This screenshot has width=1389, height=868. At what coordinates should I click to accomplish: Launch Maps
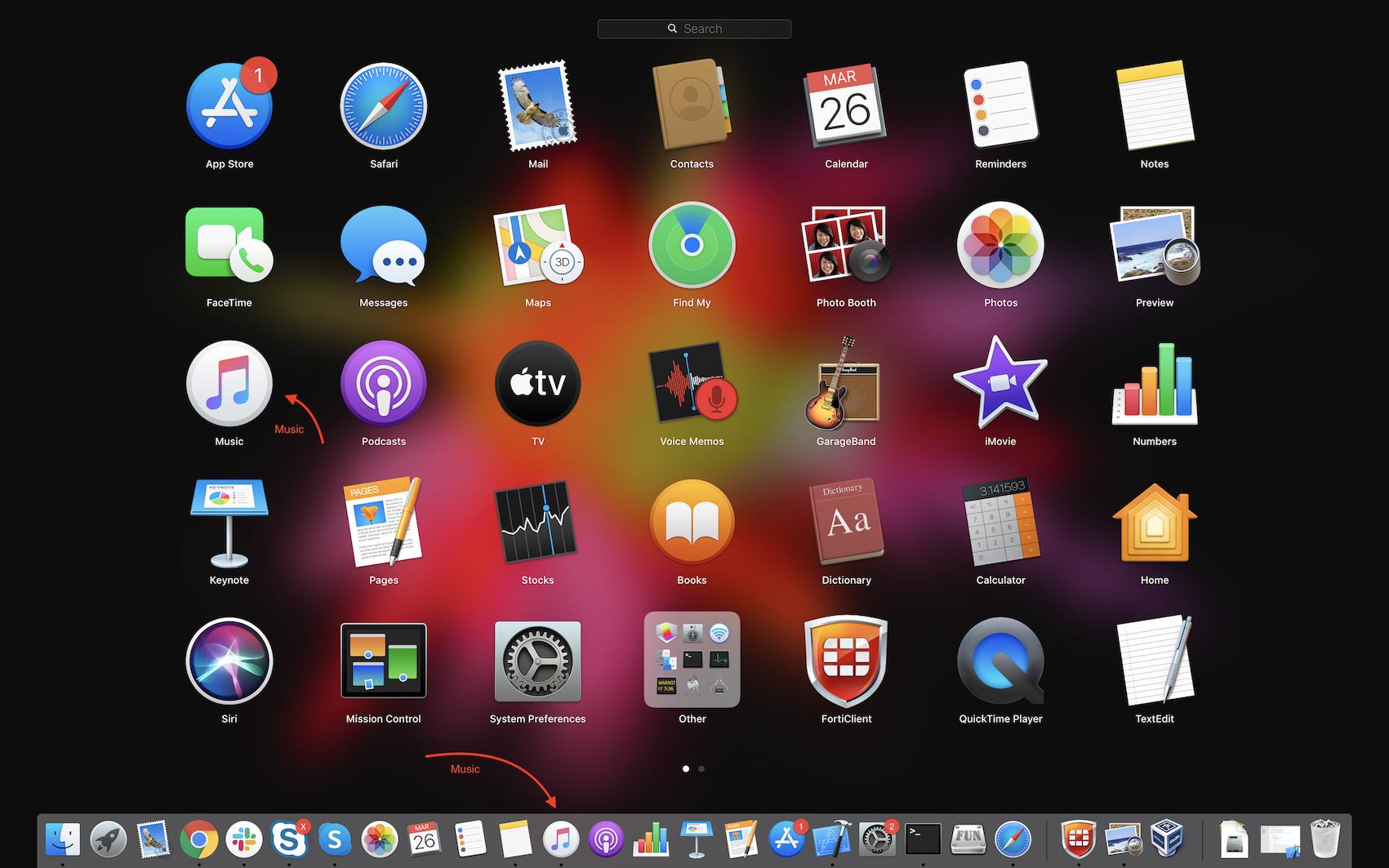537,245
